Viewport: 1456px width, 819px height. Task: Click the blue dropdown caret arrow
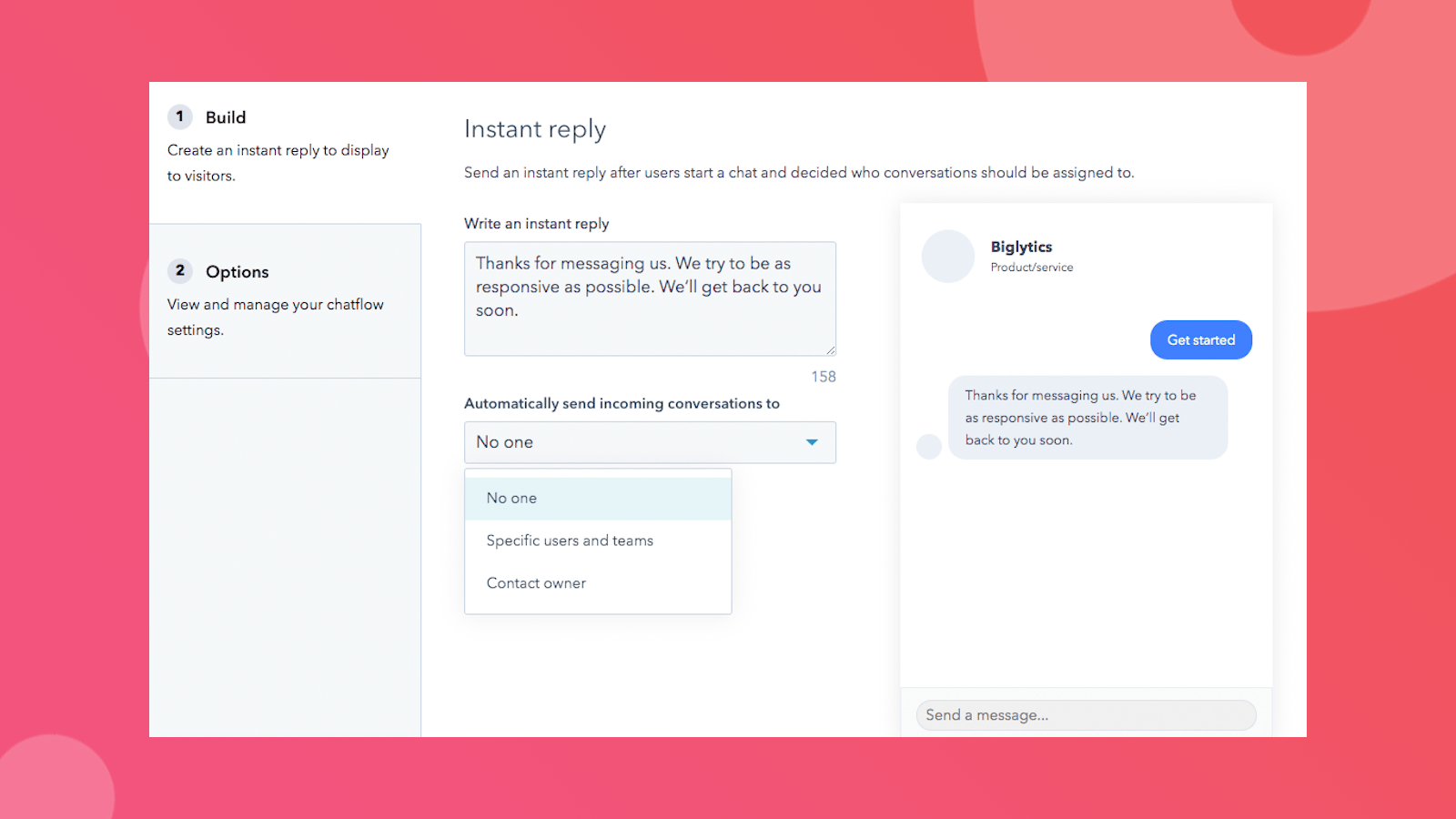(x=812, y=442)
